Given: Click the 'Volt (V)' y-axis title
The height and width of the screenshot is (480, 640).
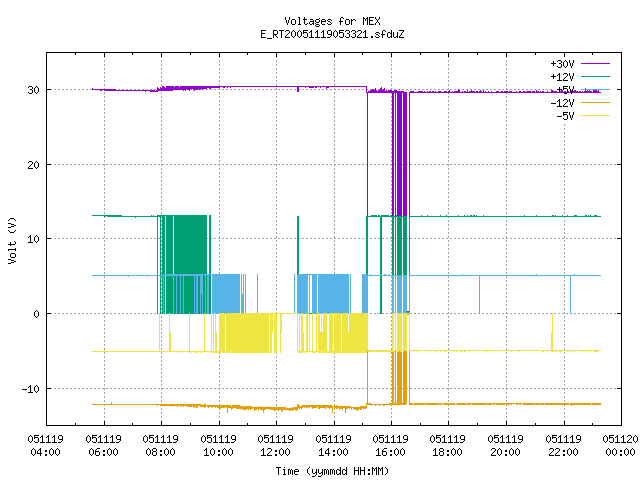Looking at the screenshot, I should point(12,240).
